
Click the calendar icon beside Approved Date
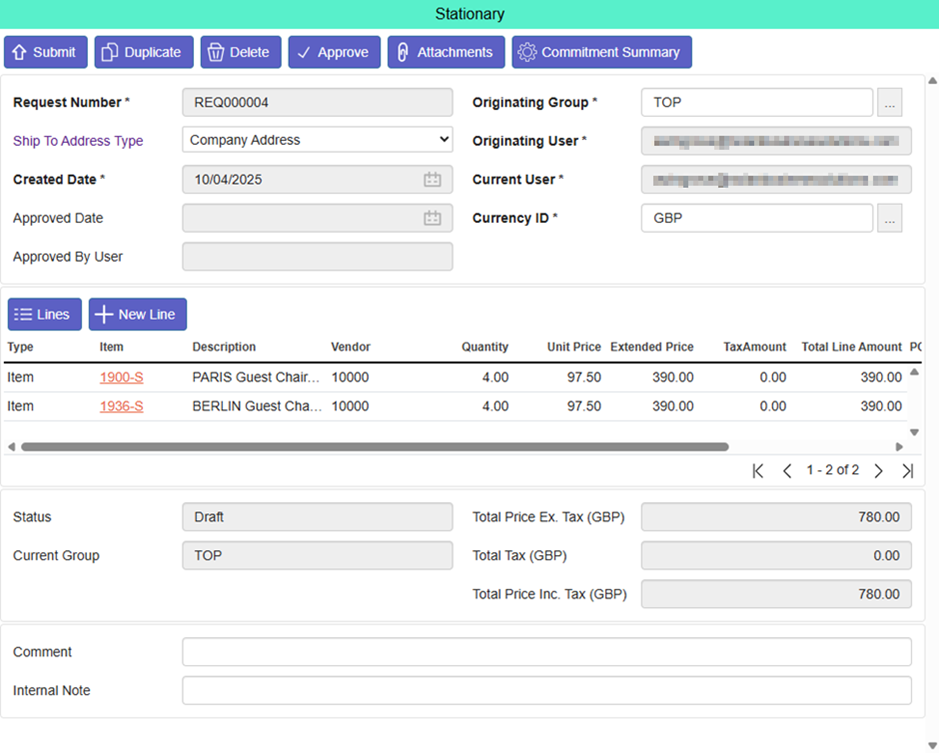click(x=434, y=218)
